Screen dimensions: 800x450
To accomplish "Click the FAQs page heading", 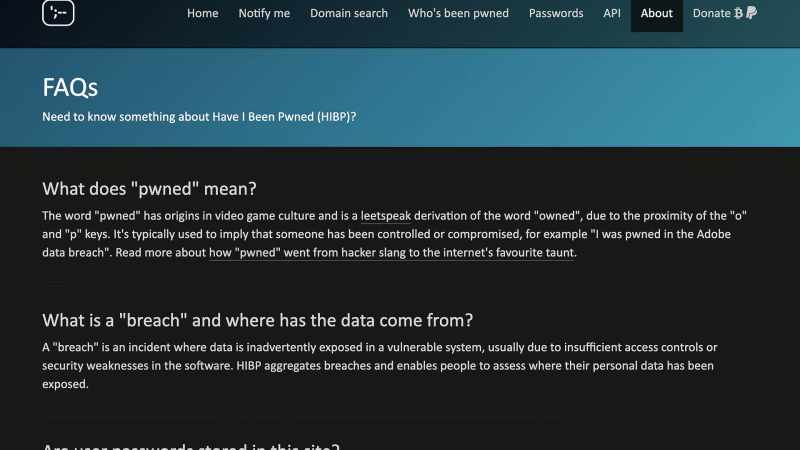I will 70,87.
